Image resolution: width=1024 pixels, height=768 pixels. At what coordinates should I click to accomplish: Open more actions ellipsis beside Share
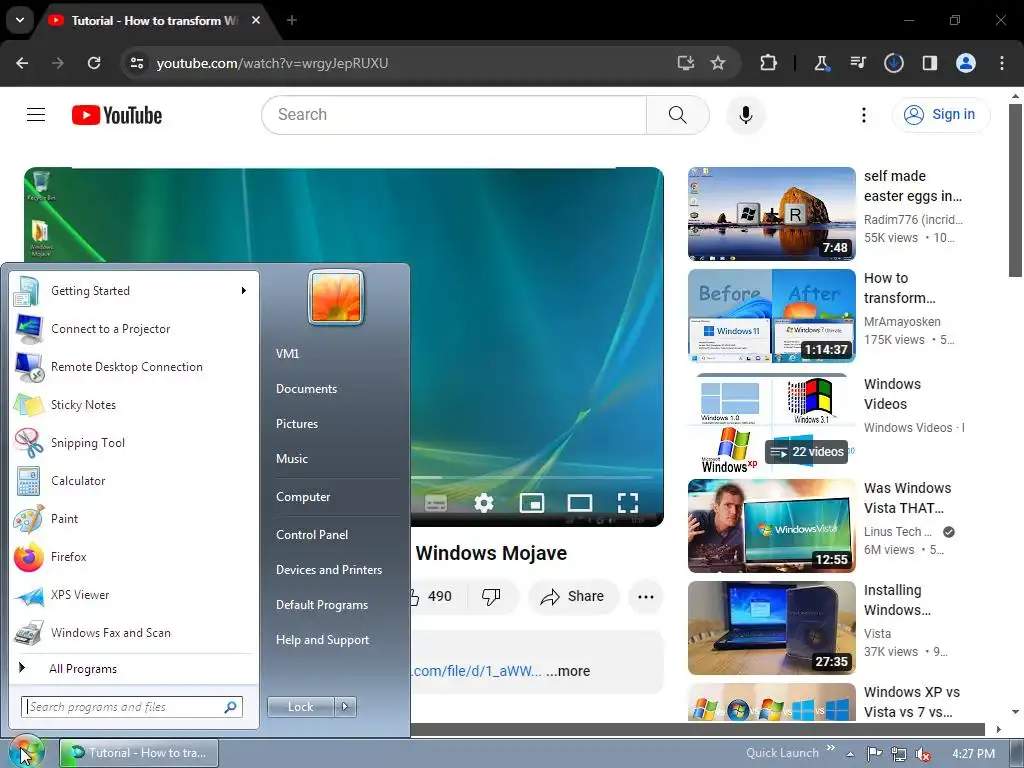[646, 596]
